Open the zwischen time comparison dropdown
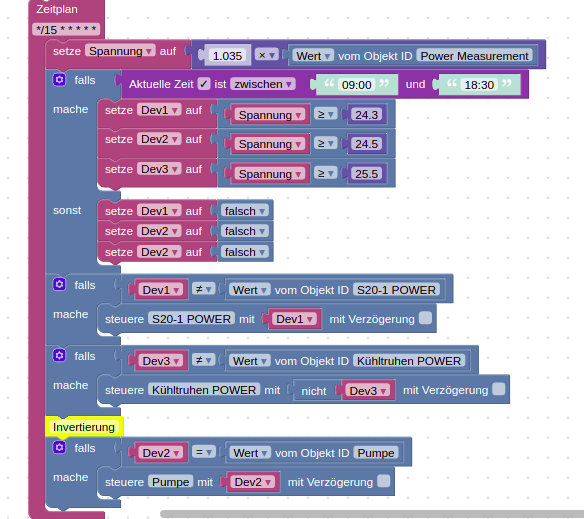Screen dimensions: 584x519 (263, 84)
